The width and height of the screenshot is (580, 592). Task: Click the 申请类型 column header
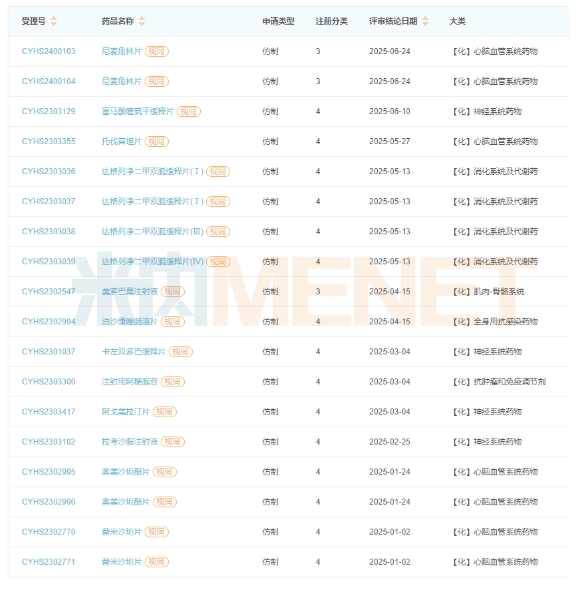(x=278, y=21)
